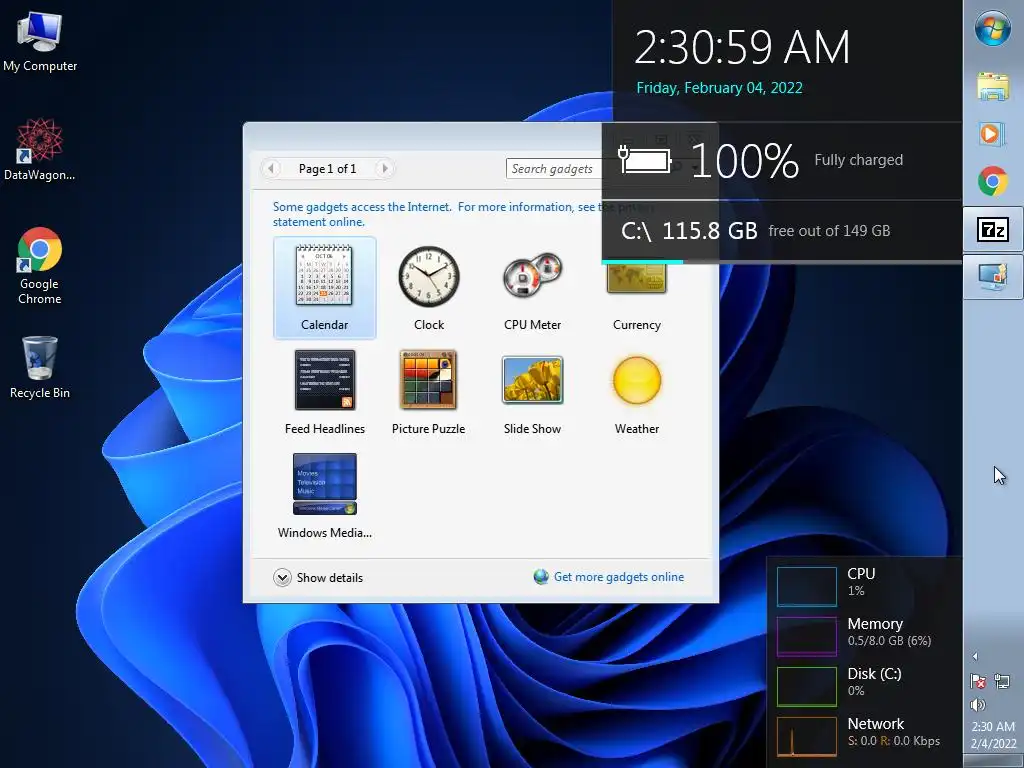Select the Calendar gadget
This screenshot has height=768, width=1024.
pyautogui.click(x=325, y=288)
